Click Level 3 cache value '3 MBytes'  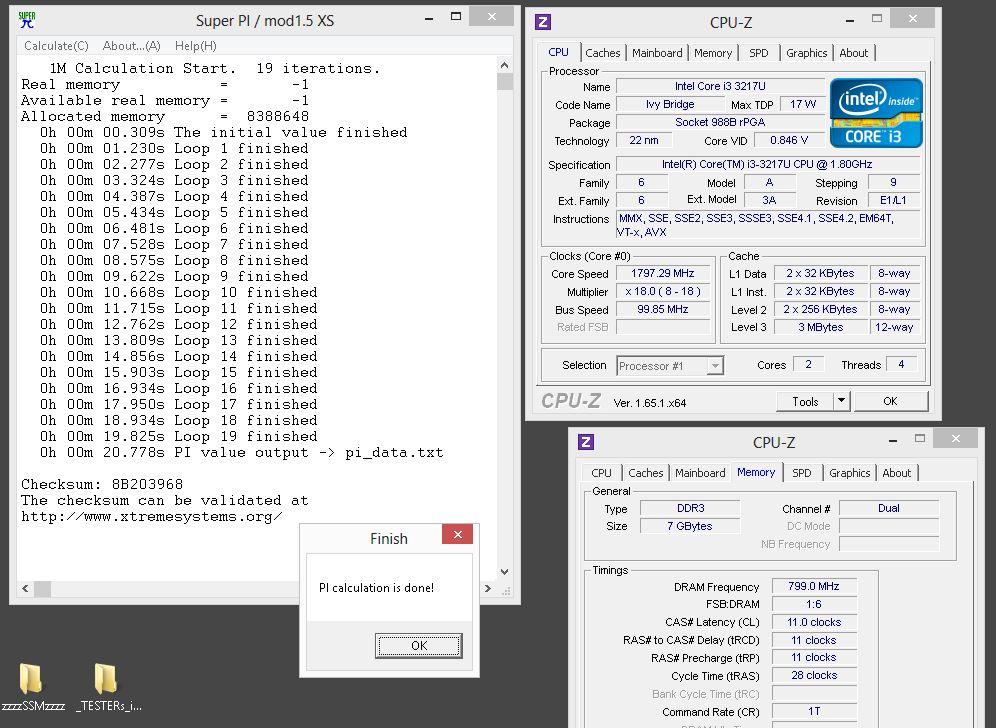[820, 327]
